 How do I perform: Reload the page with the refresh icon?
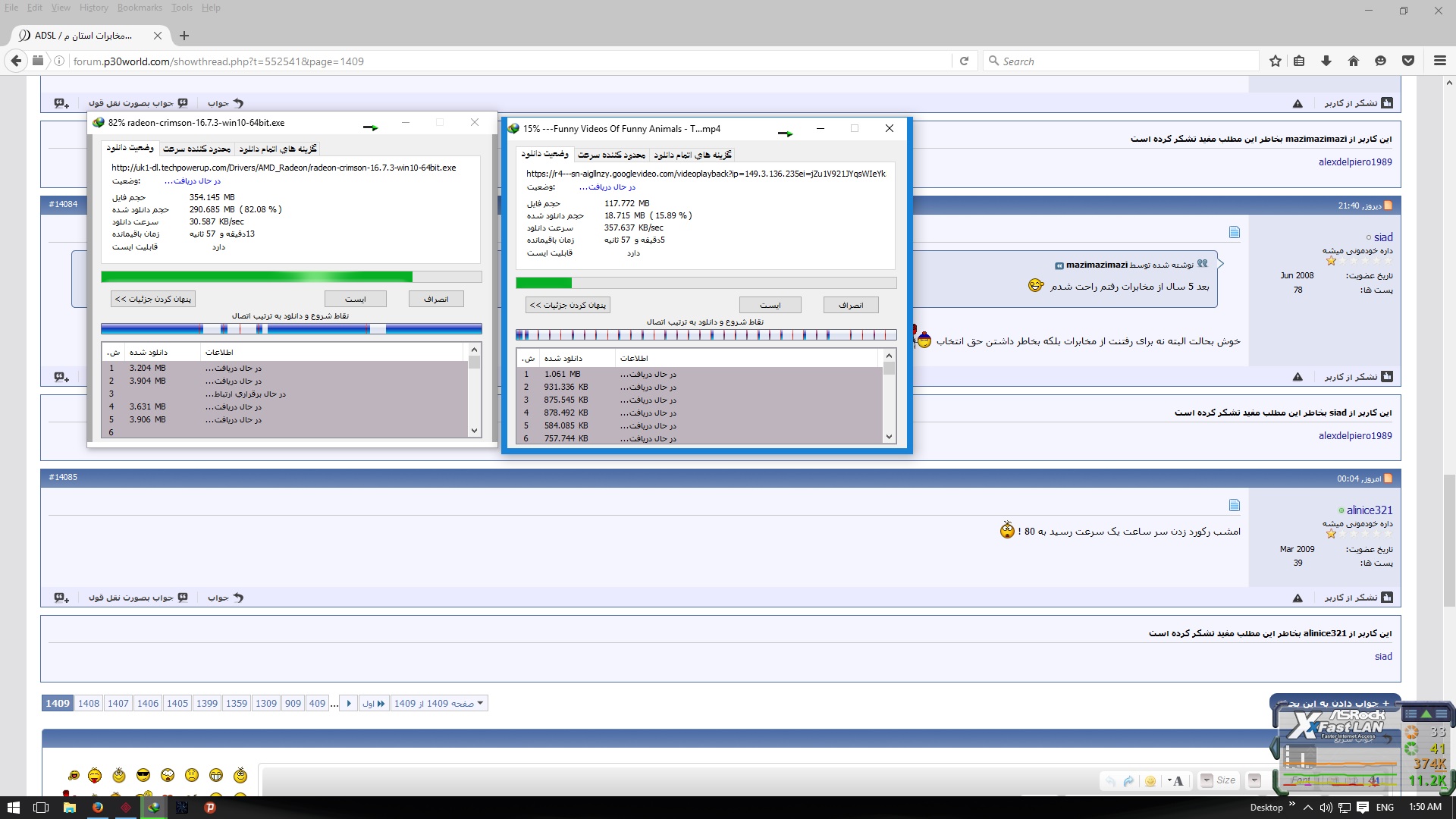coord(964,61)
